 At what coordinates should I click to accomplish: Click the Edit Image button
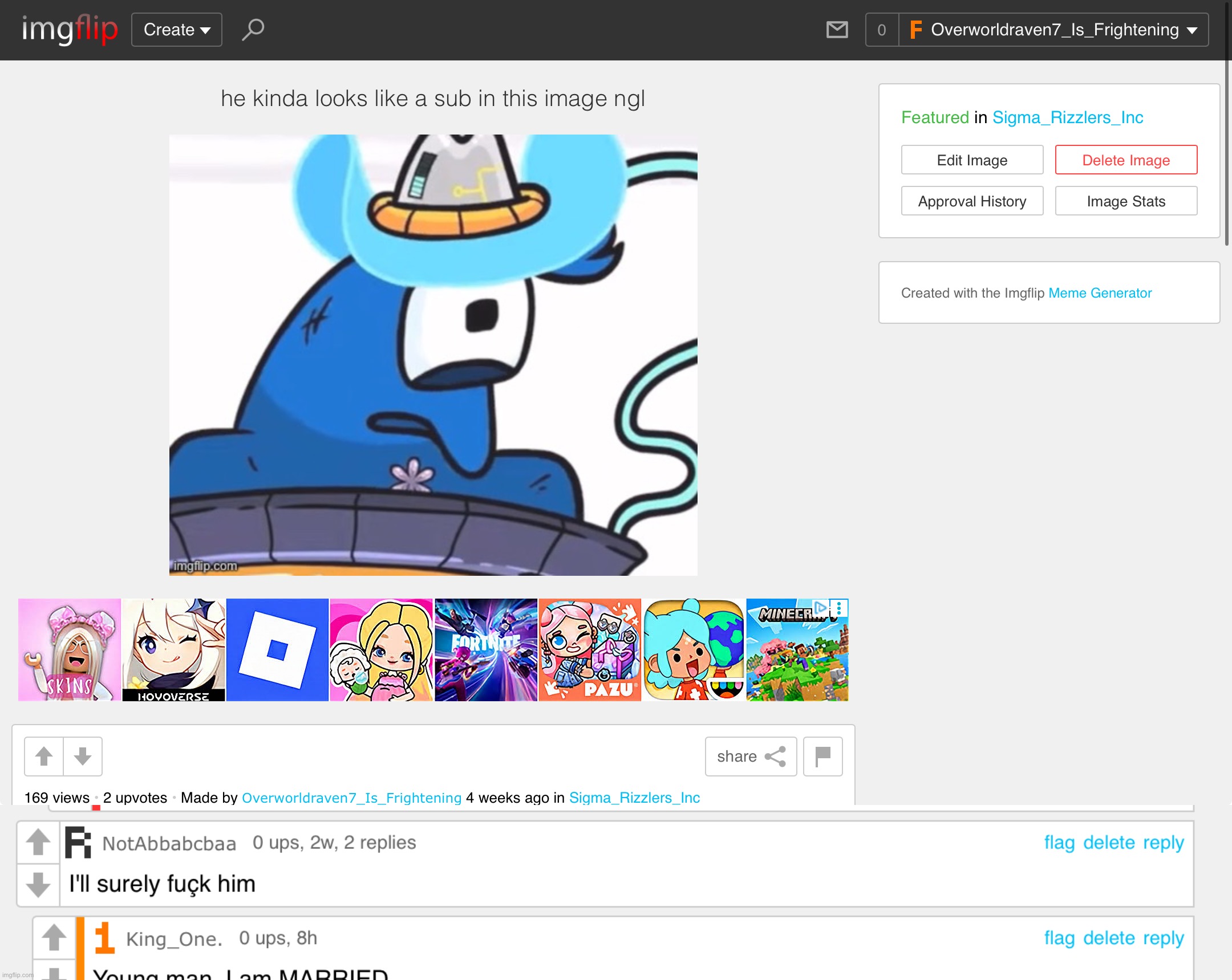[971, 160]
